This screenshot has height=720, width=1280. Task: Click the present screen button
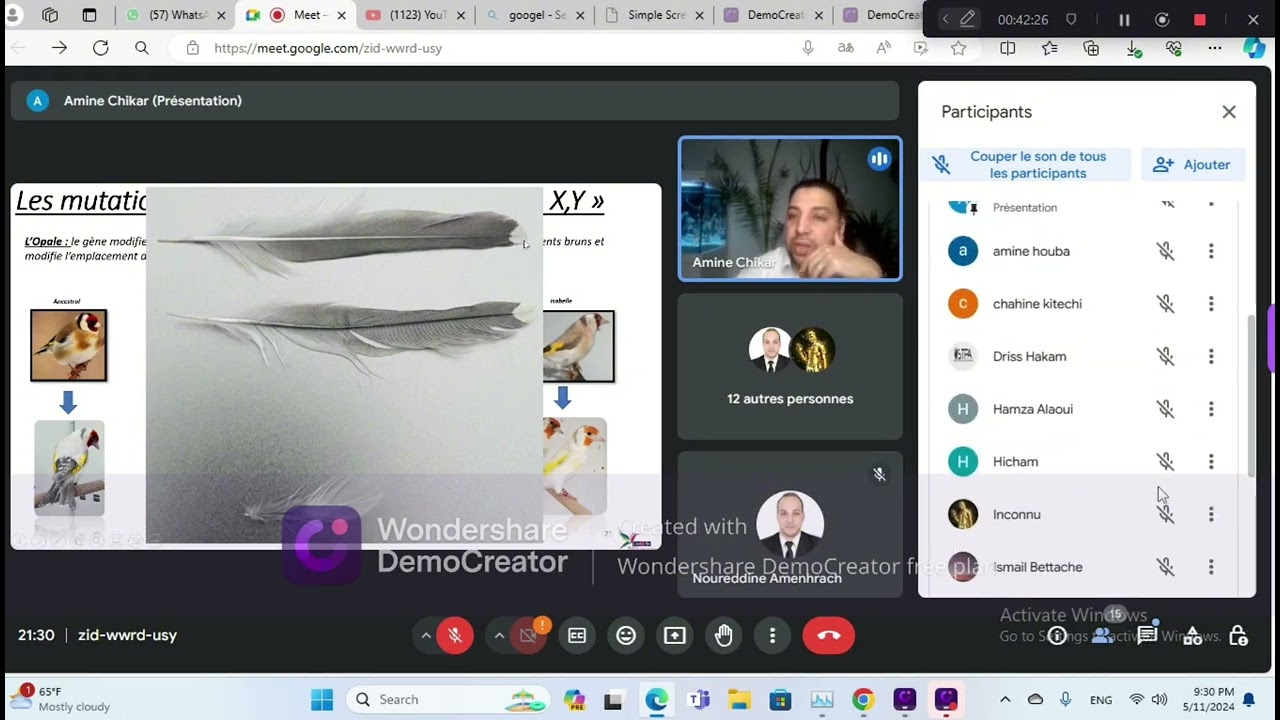(x=675, y=635)
